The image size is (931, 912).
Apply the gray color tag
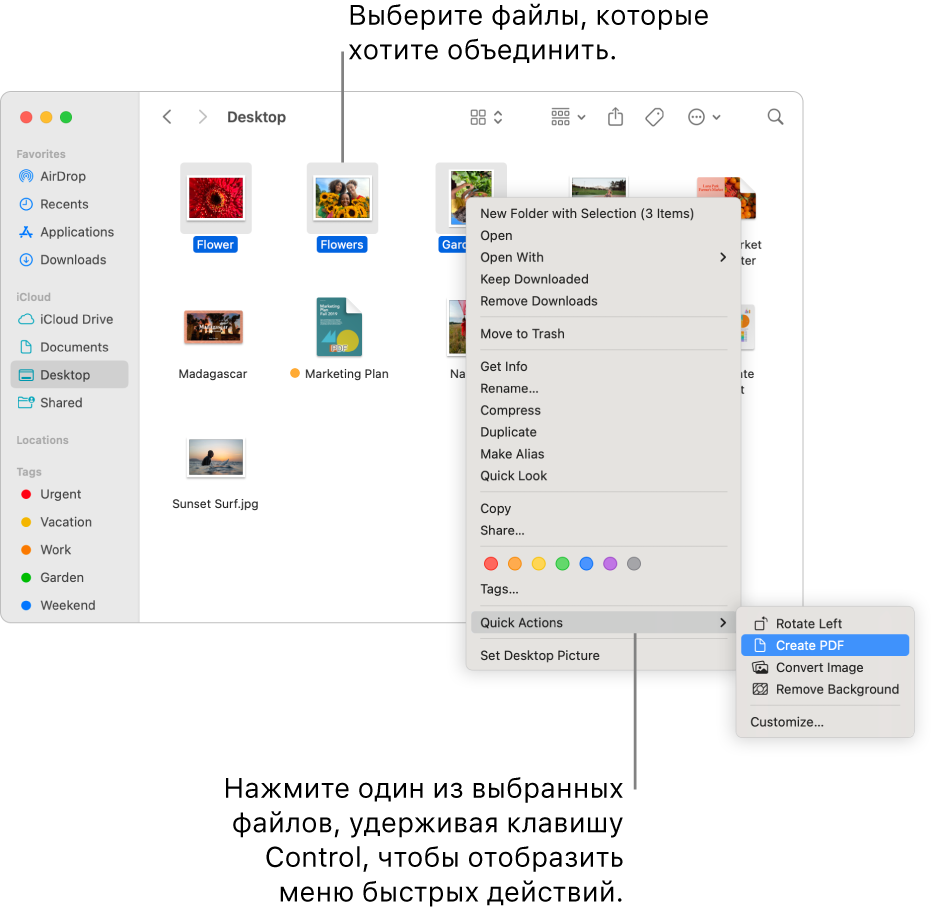pyautogui.click(x=634, y=563)
